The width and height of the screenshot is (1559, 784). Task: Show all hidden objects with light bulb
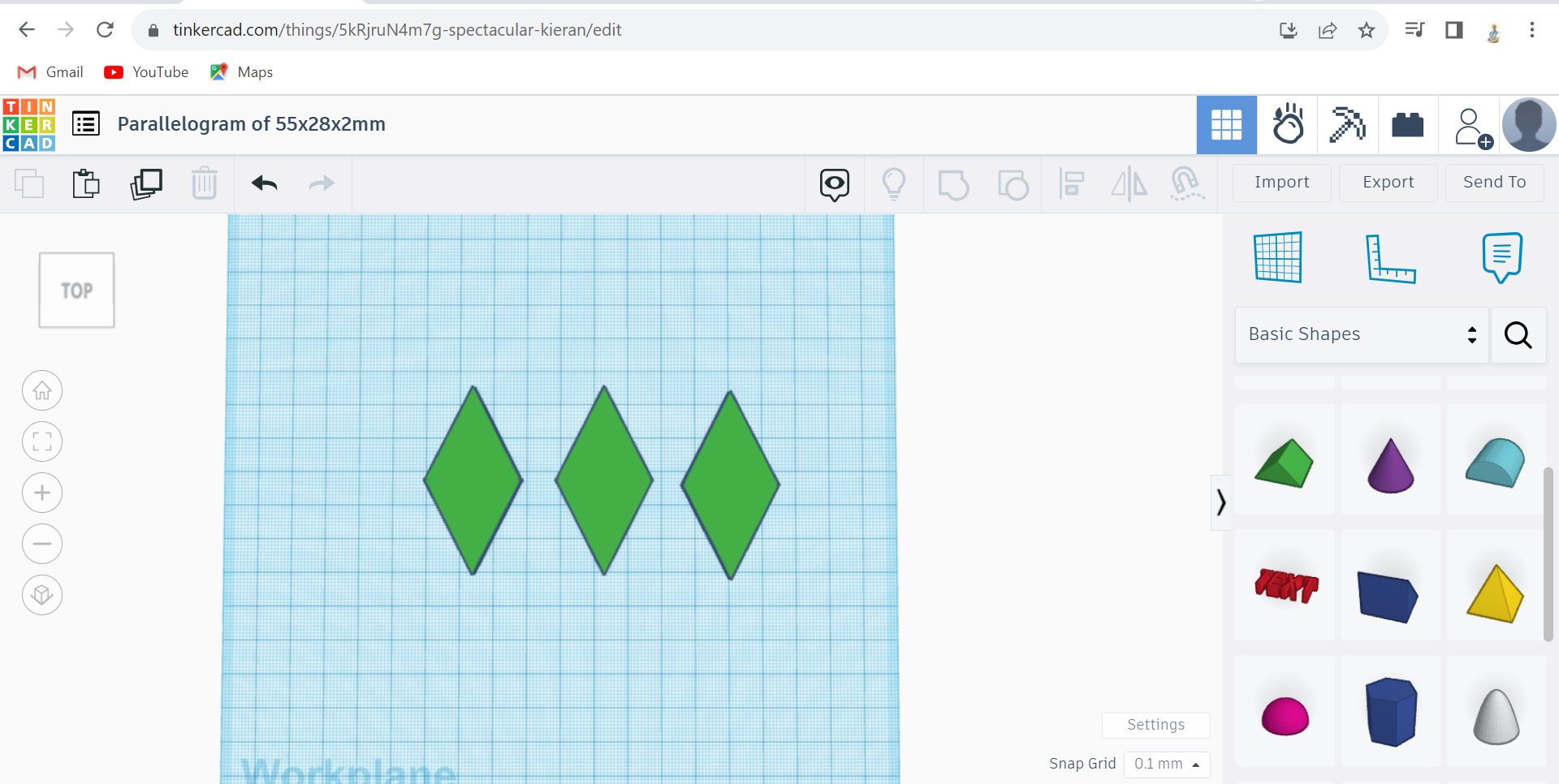[894, 184]
